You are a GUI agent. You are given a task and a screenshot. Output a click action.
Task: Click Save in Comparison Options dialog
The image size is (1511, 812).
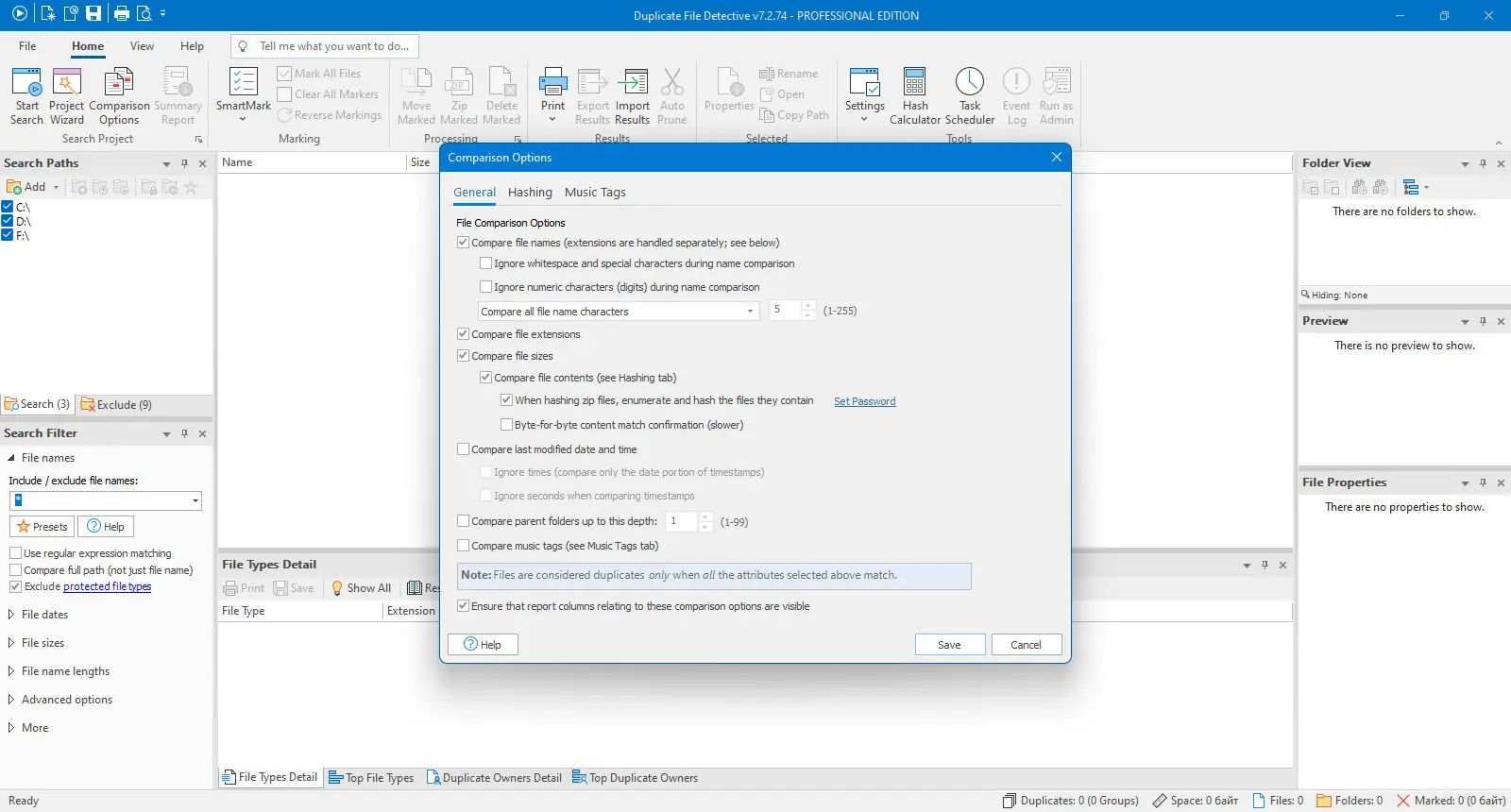tap(949, 645)
